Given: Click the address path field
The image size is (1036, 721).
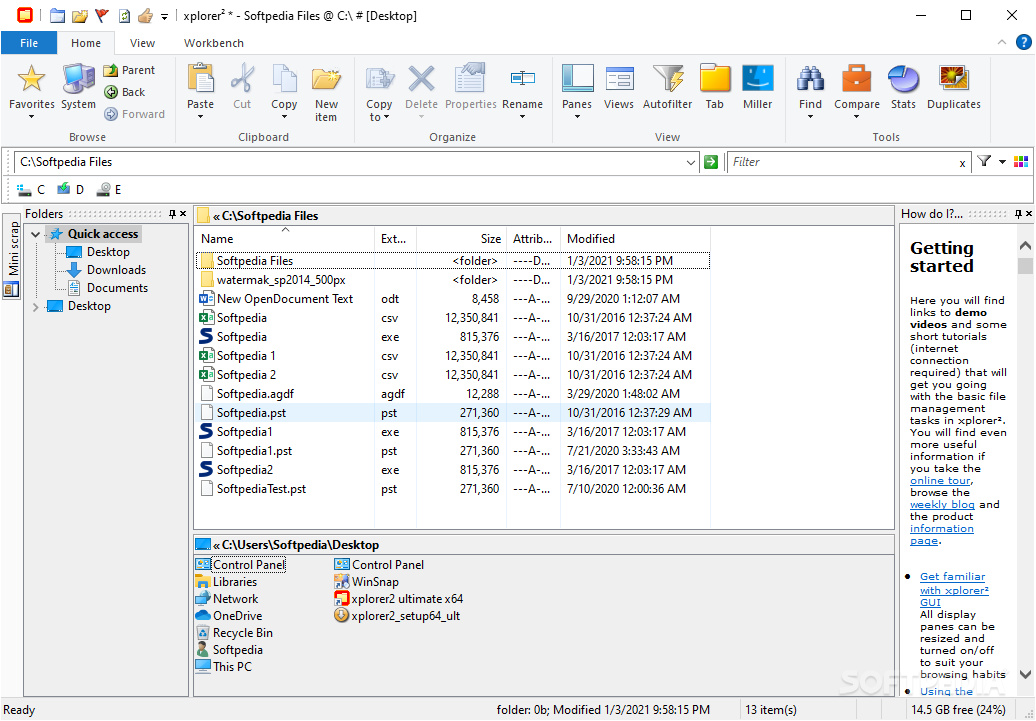Looking at the screenshot, I should (x=349, y=162).
